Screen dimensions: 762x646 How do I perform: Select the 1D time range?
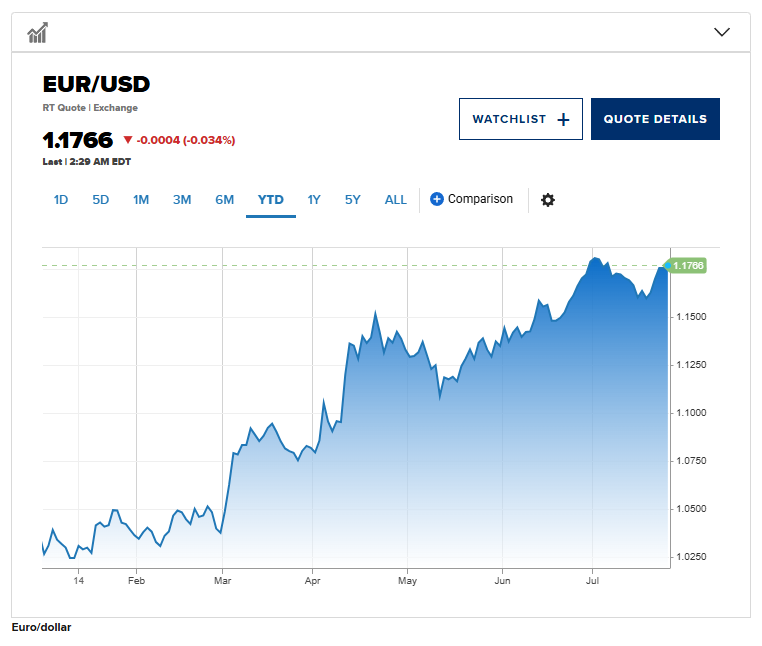point(61,199)
